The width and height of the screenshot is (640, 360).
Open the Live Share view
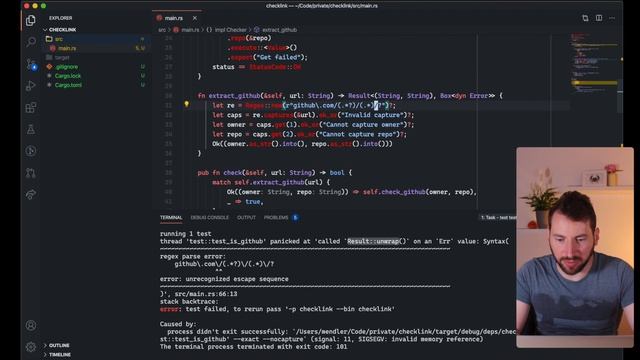31,195
